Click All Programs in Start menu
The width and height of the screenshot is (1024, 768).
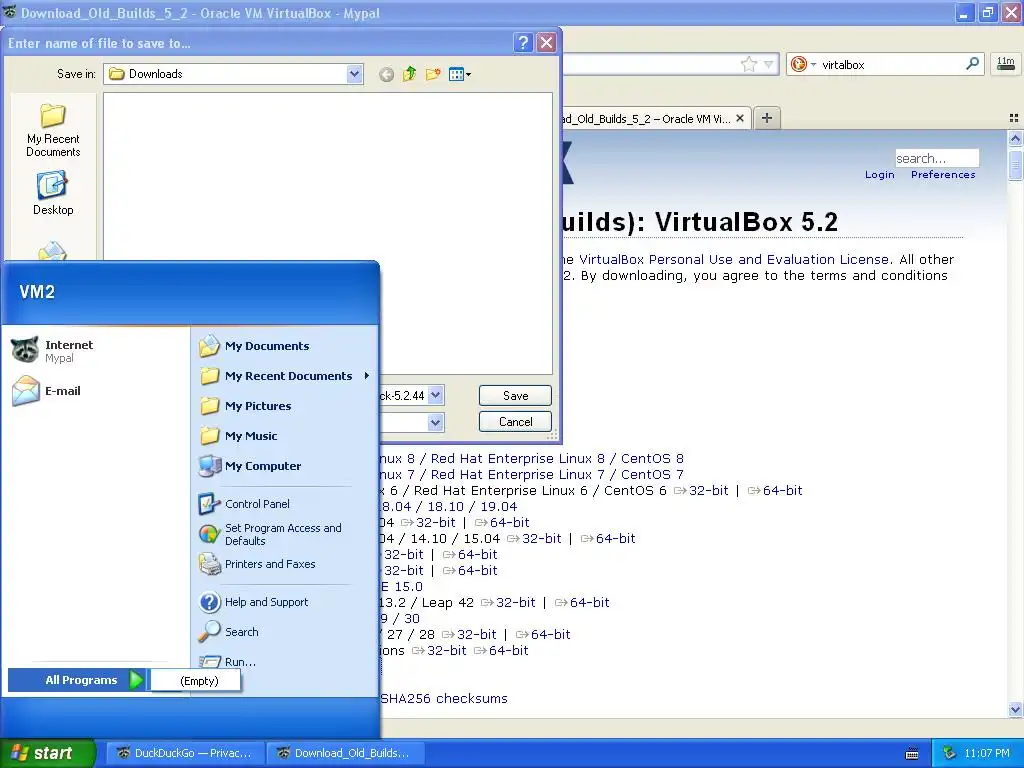click(x=78, y=680)
